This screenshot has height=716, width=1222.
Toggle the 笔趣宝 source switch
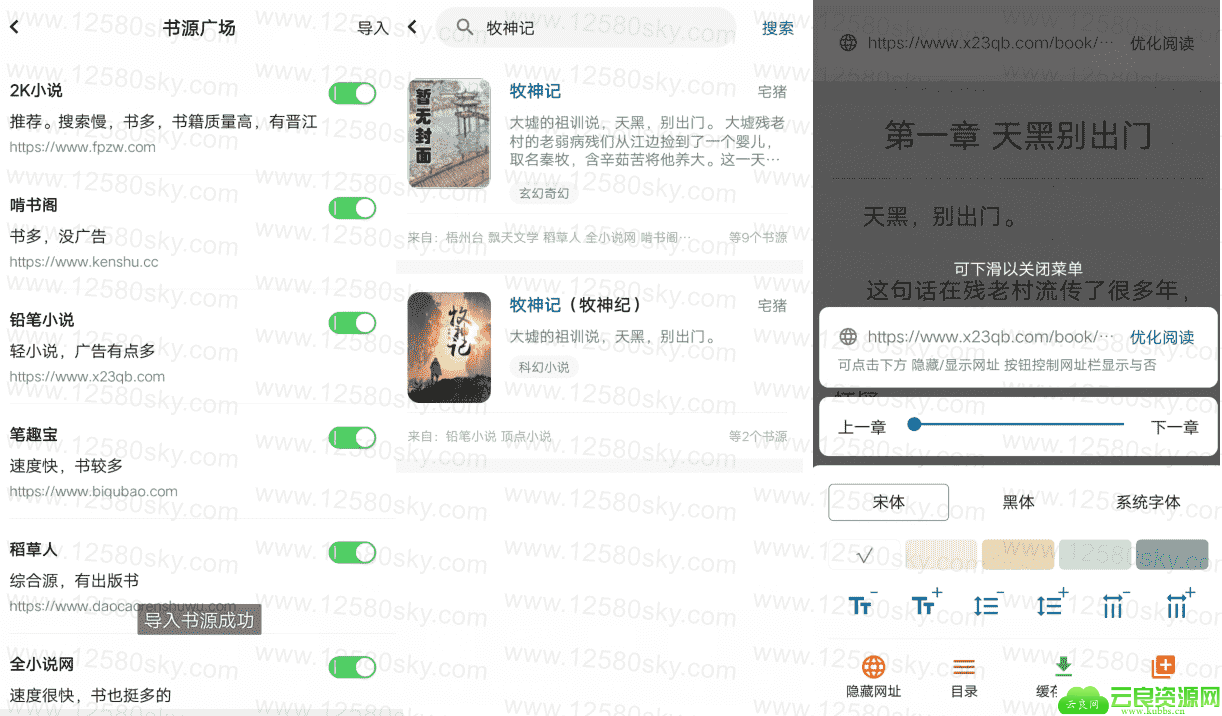(352, 438)
